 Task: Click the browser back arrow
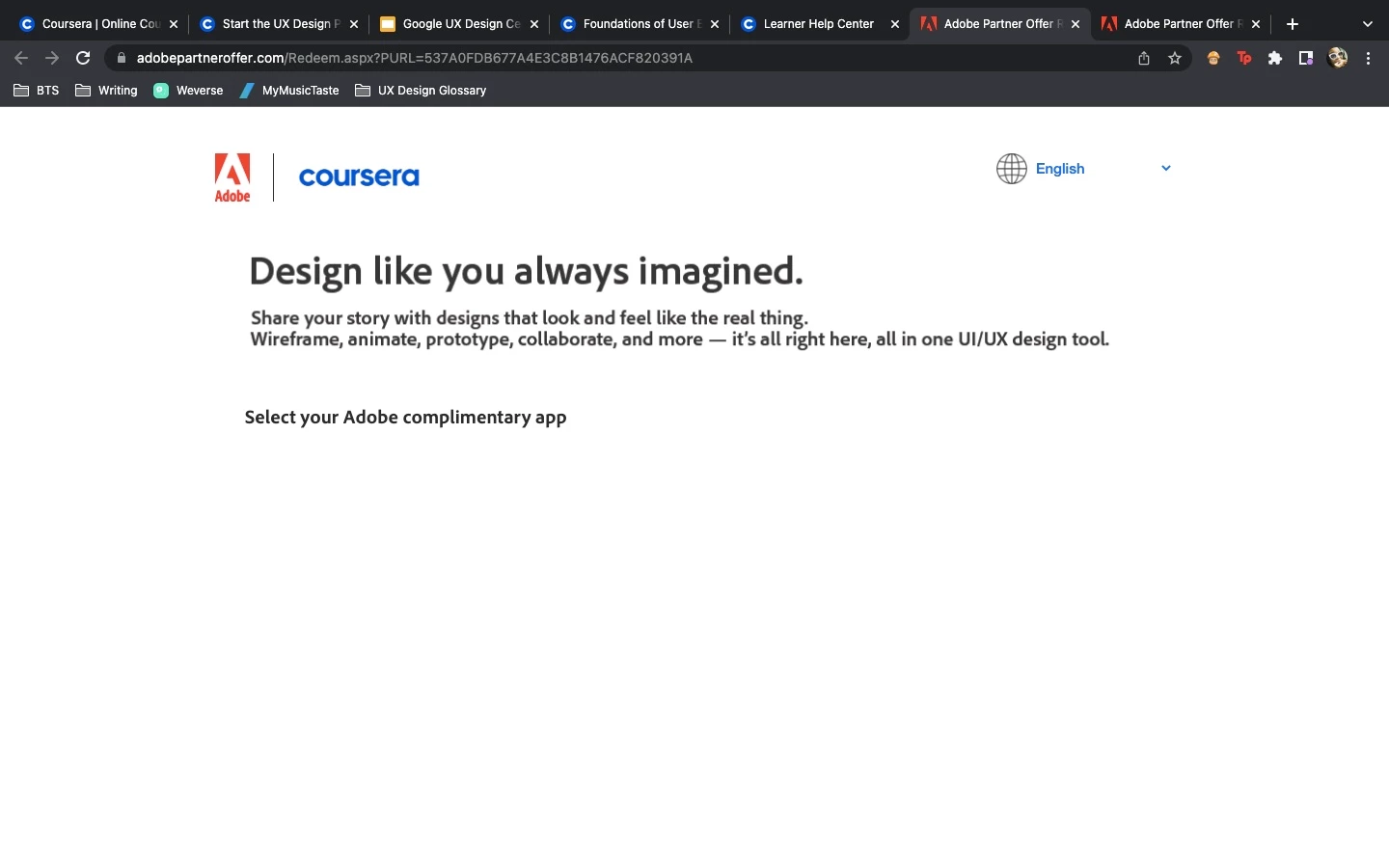pyautogui.click(x=21, y=58)
